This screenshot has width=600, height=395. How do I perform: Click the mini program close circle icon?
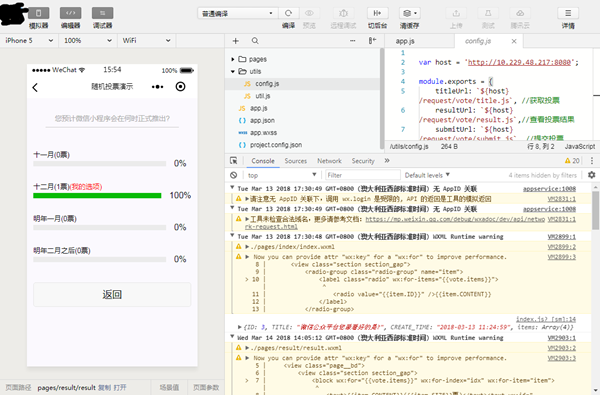tap(180, 87)
